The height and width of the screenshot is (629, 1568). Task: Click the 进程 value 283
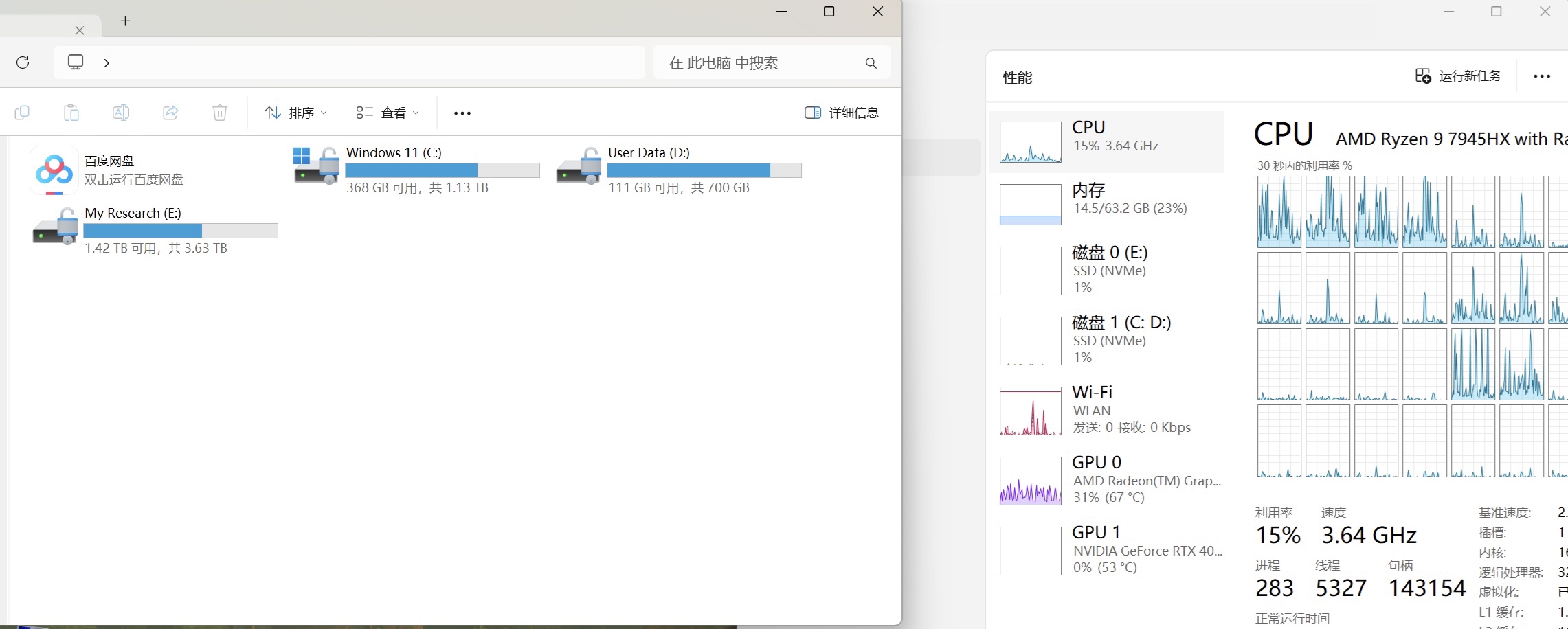click(x=1275, y=588)
